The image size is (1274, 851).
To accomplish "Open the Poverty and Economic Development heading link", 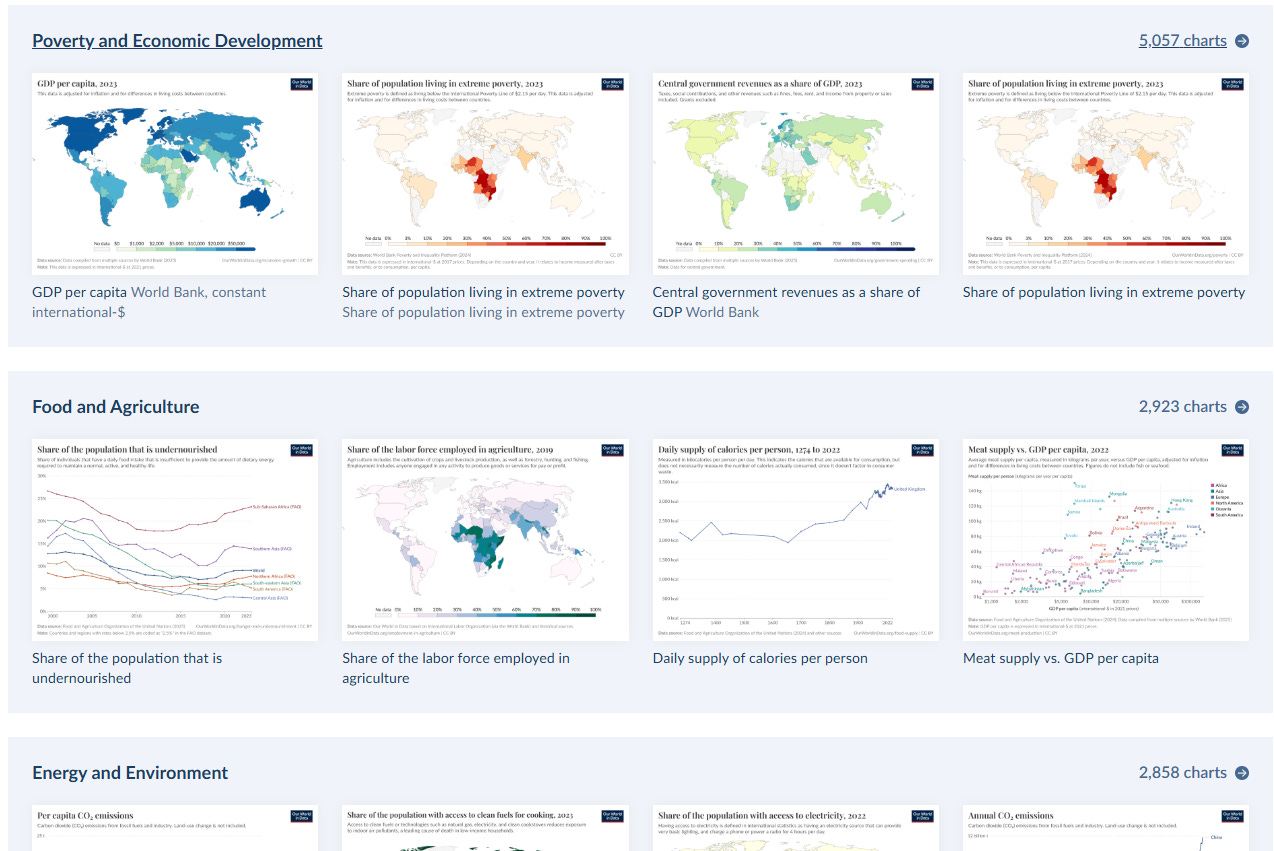I will (x=177, y=41).
